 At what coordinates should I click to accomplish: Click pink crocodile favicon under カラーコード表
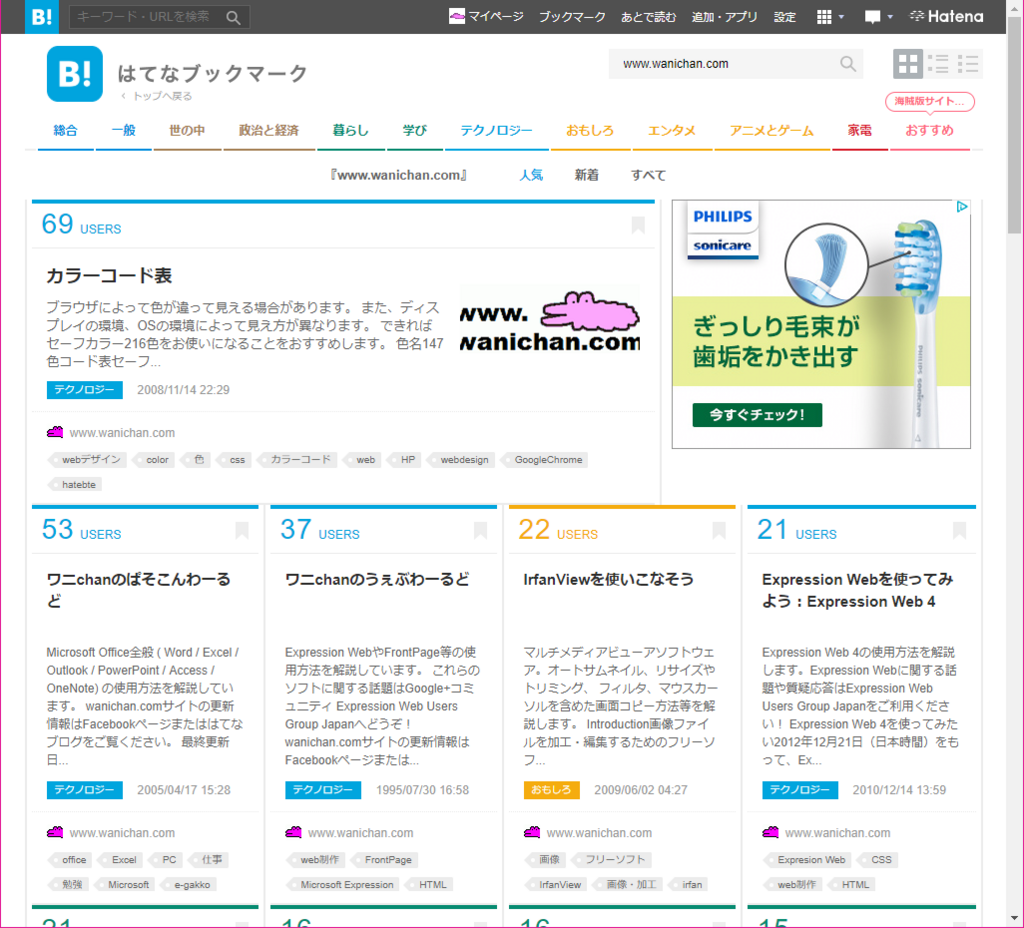pyautogui.click(x=55, y=432)
